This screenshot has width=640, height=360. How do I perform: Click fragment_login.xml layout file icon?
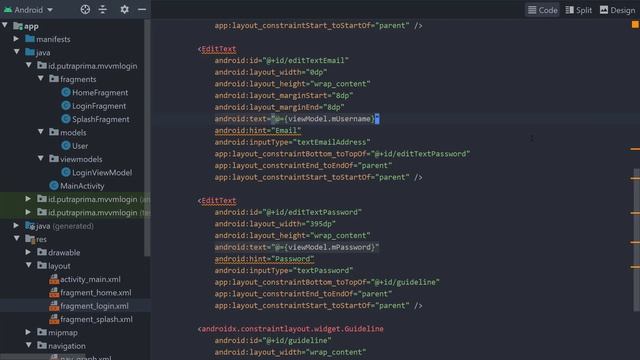point(54,306)
